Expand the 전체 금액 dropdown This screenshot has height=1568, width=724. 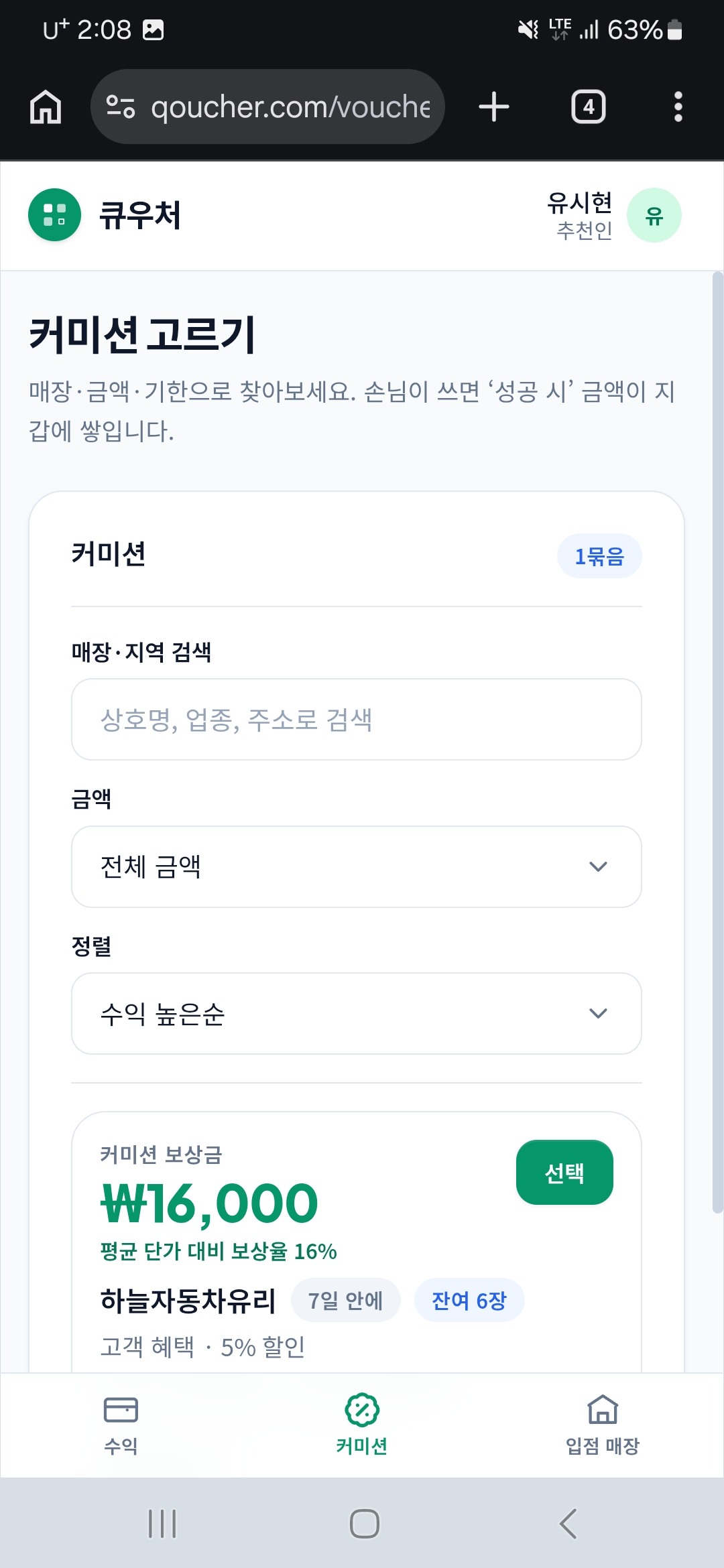point(357,866)
